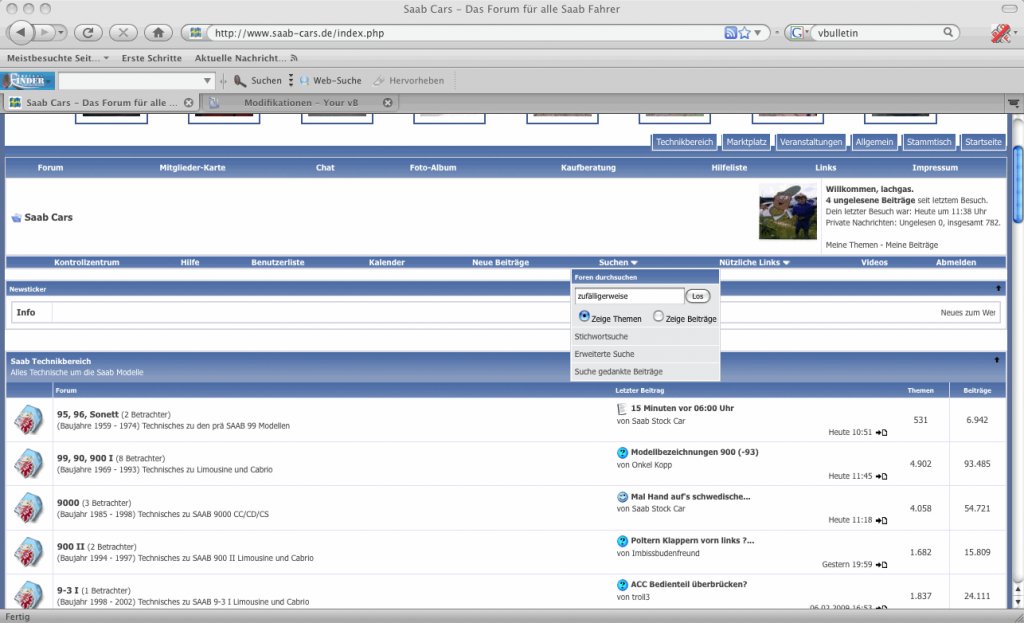Click the RSS feed icon in address bar
Image resolution: width=1024 pixels, height=623 pixels.
pos(731,33)
